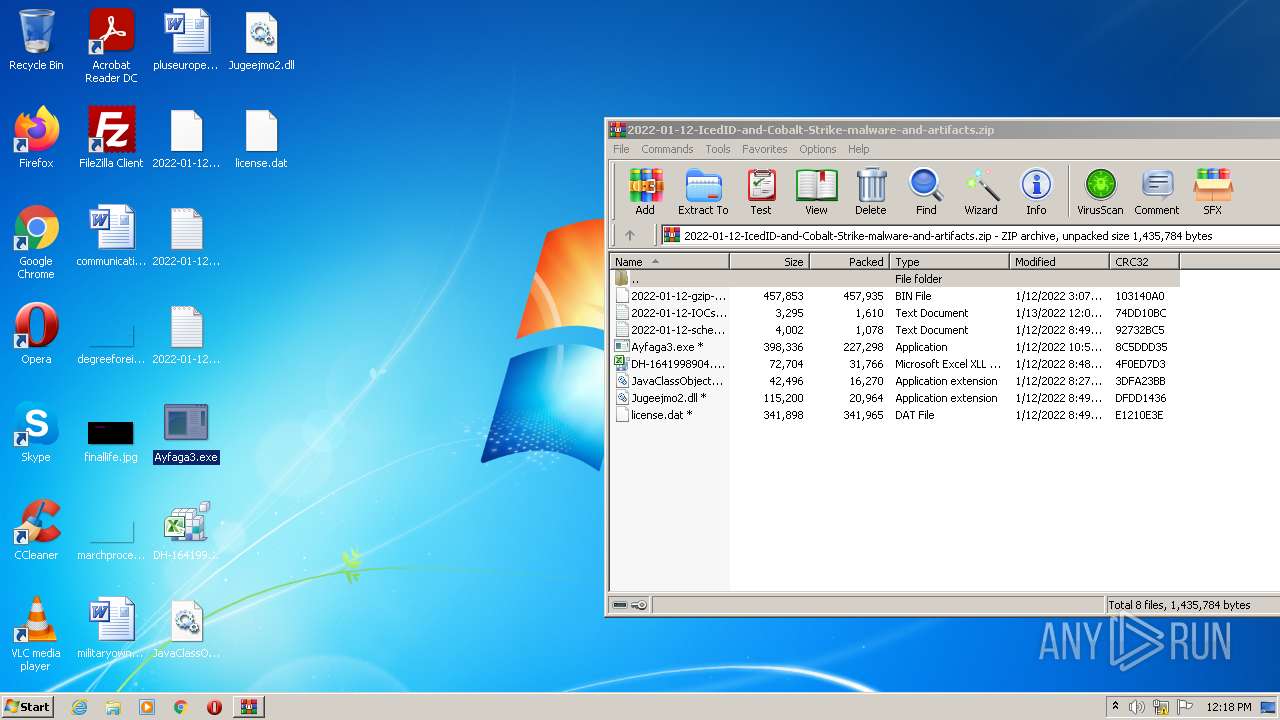Show hidden tray icons arrow

pyautogui.click(x=1115, y=707)
